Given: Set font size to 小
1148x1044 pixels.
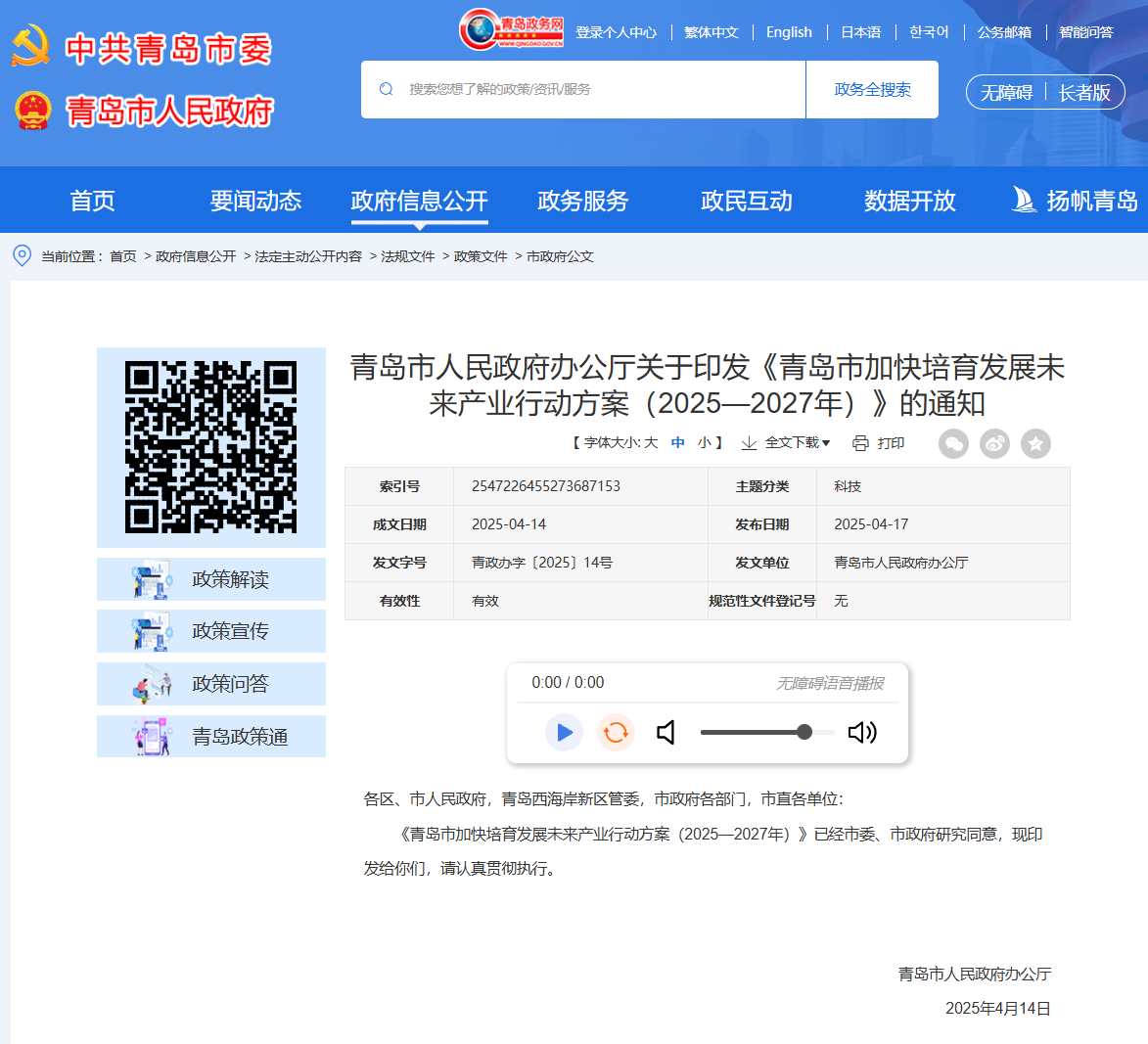Looking at the screenshot, I should (704, 443).
